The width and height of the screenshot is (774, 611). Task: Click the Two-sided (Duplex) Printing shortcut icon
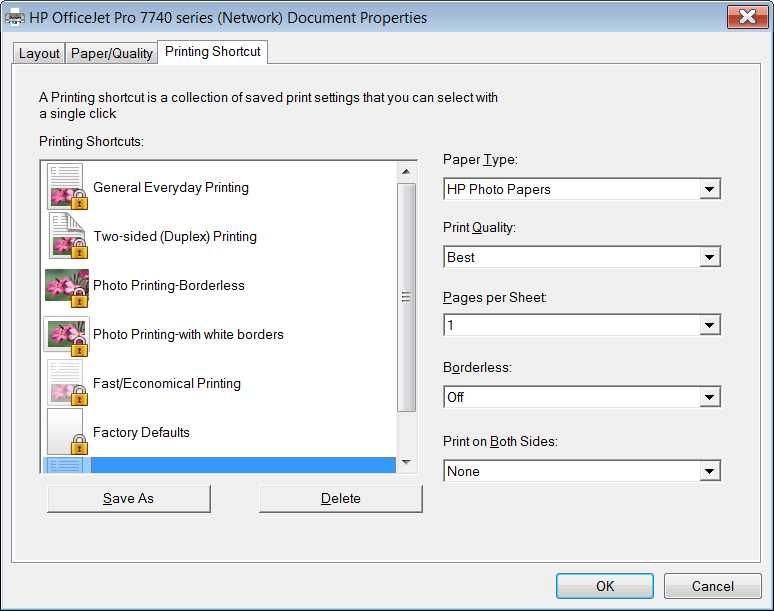[x=68, y=236]
